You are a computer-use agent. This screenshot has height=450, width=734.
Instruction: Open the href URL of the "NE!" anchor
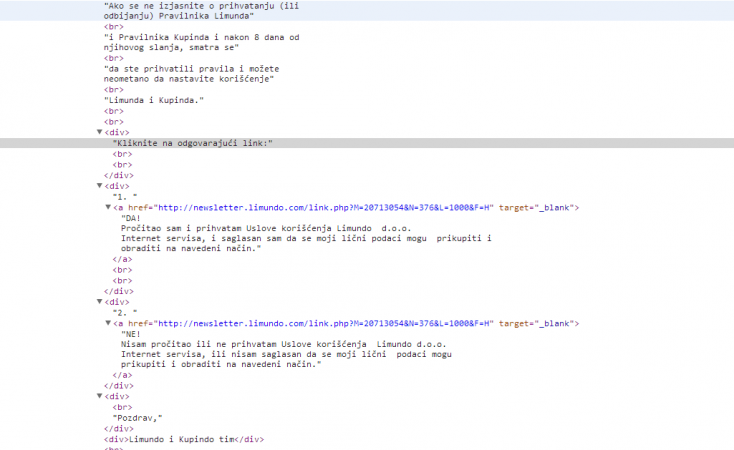coord(326,324)
